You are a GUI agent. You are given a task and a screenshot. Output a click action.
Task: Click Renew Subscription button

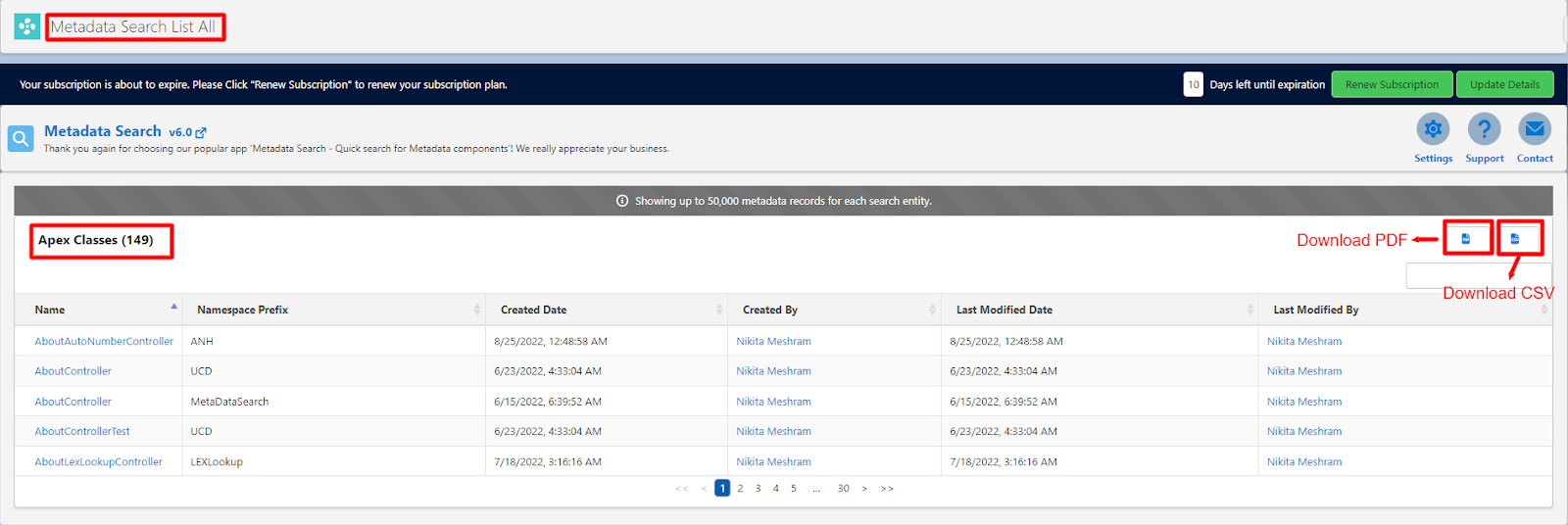point(1392,84)
